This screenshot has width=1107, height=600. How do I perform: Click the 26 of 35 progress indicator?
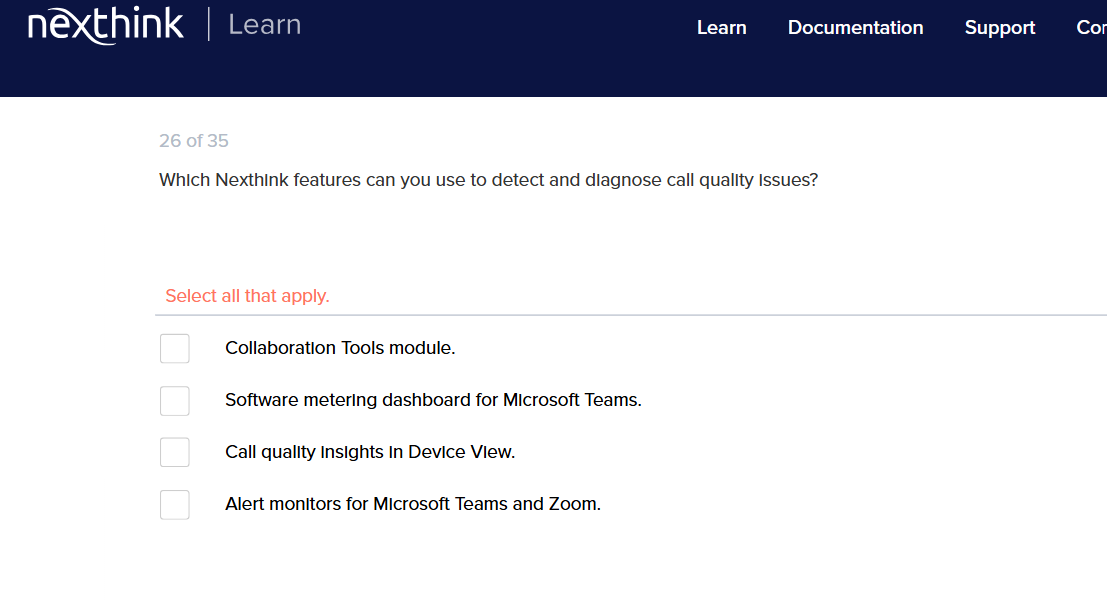tap(193, 140)
